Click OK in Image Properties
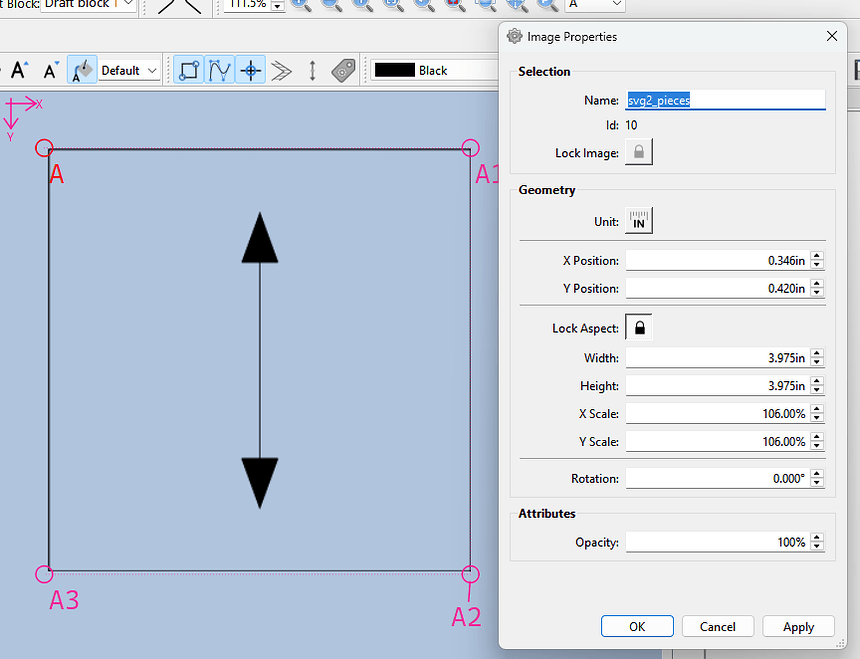This screenshot has height=659, width=860. [637, 626]
